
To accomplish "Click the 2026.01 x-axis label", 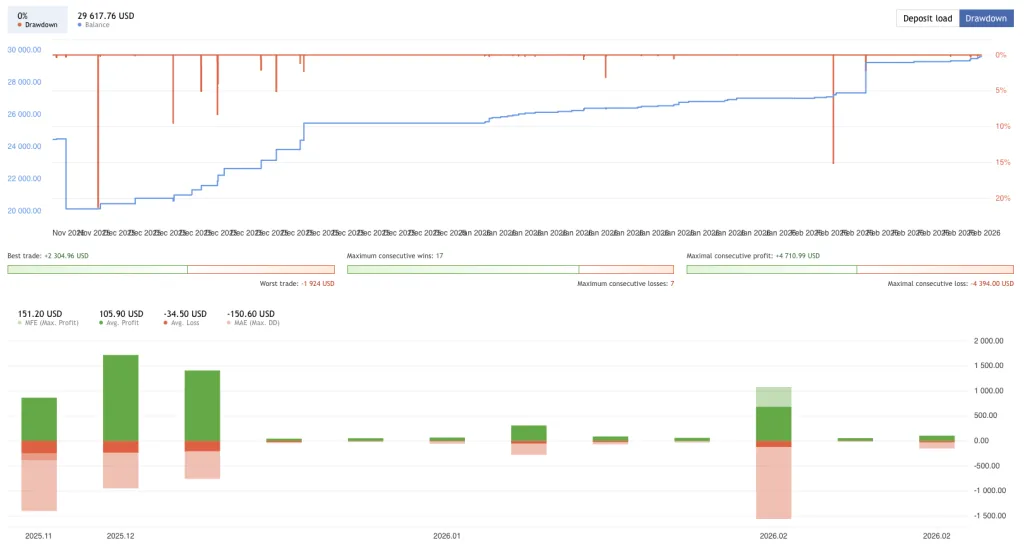I will [x=447, y=536].
